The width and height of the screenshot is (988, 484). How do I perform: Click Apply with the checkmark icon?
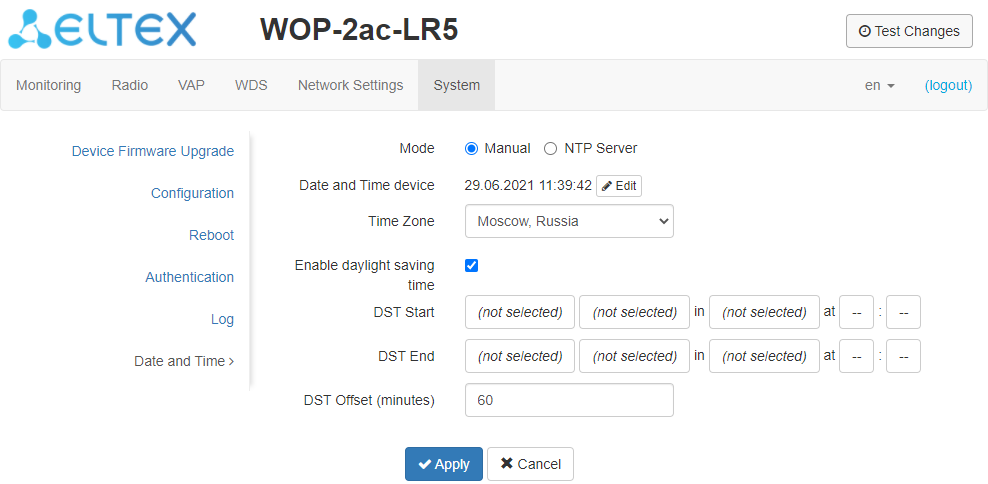point(443,464)
